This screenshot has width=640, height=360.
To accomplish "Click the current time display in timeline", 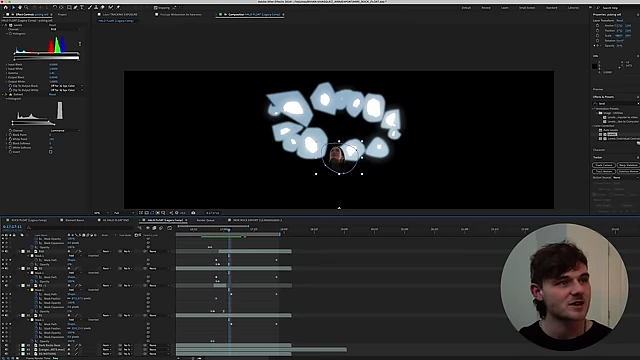I will [x=12, y=227].
